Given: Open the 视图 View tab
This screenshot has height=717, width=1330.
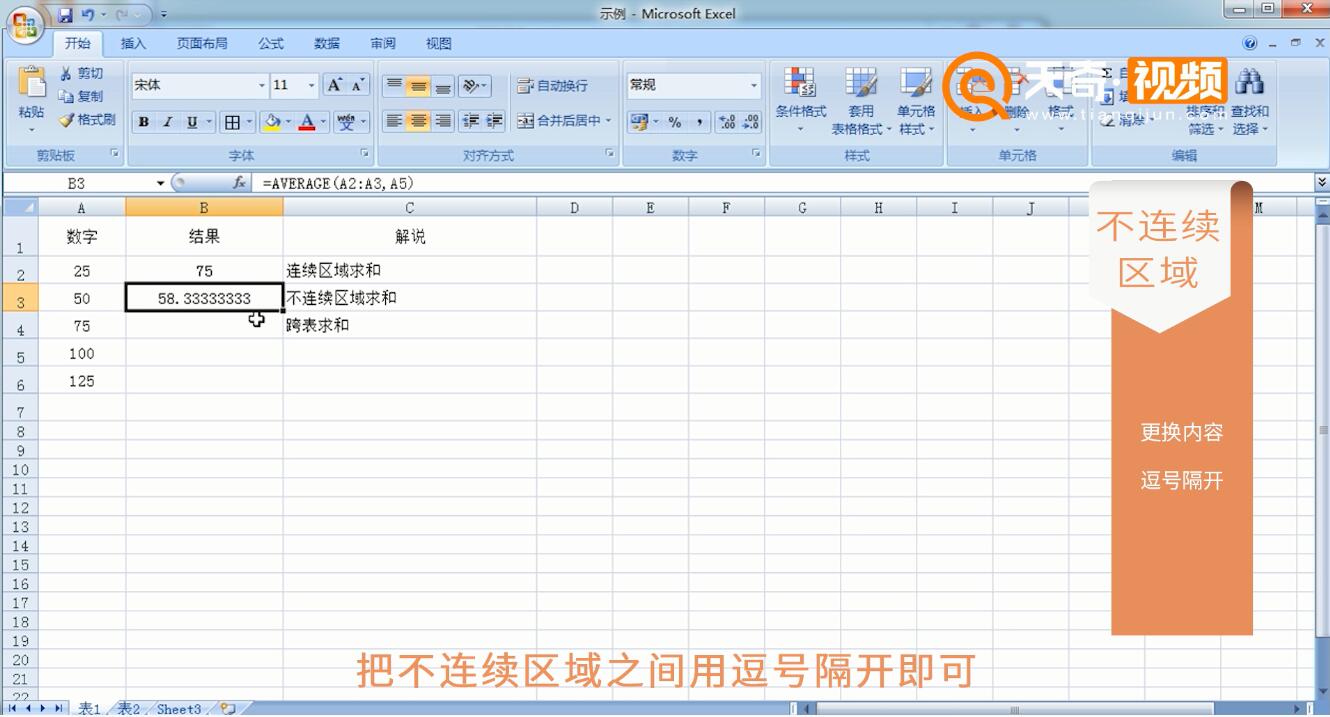Looking at the screenshot, I should click(x=439, y=44).
